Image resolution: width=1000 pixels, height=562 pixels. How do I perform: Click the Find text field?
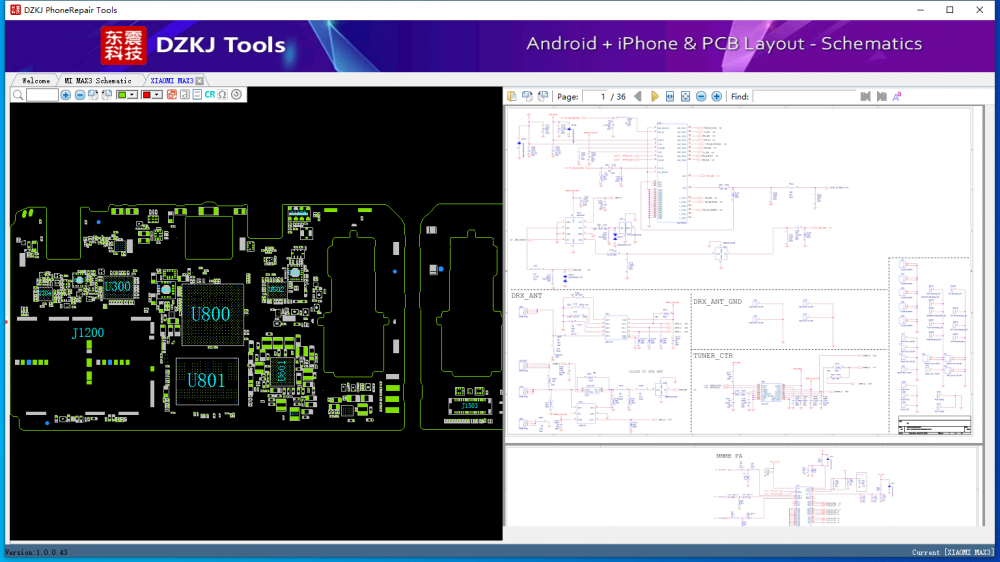click(x=804, y=96)
